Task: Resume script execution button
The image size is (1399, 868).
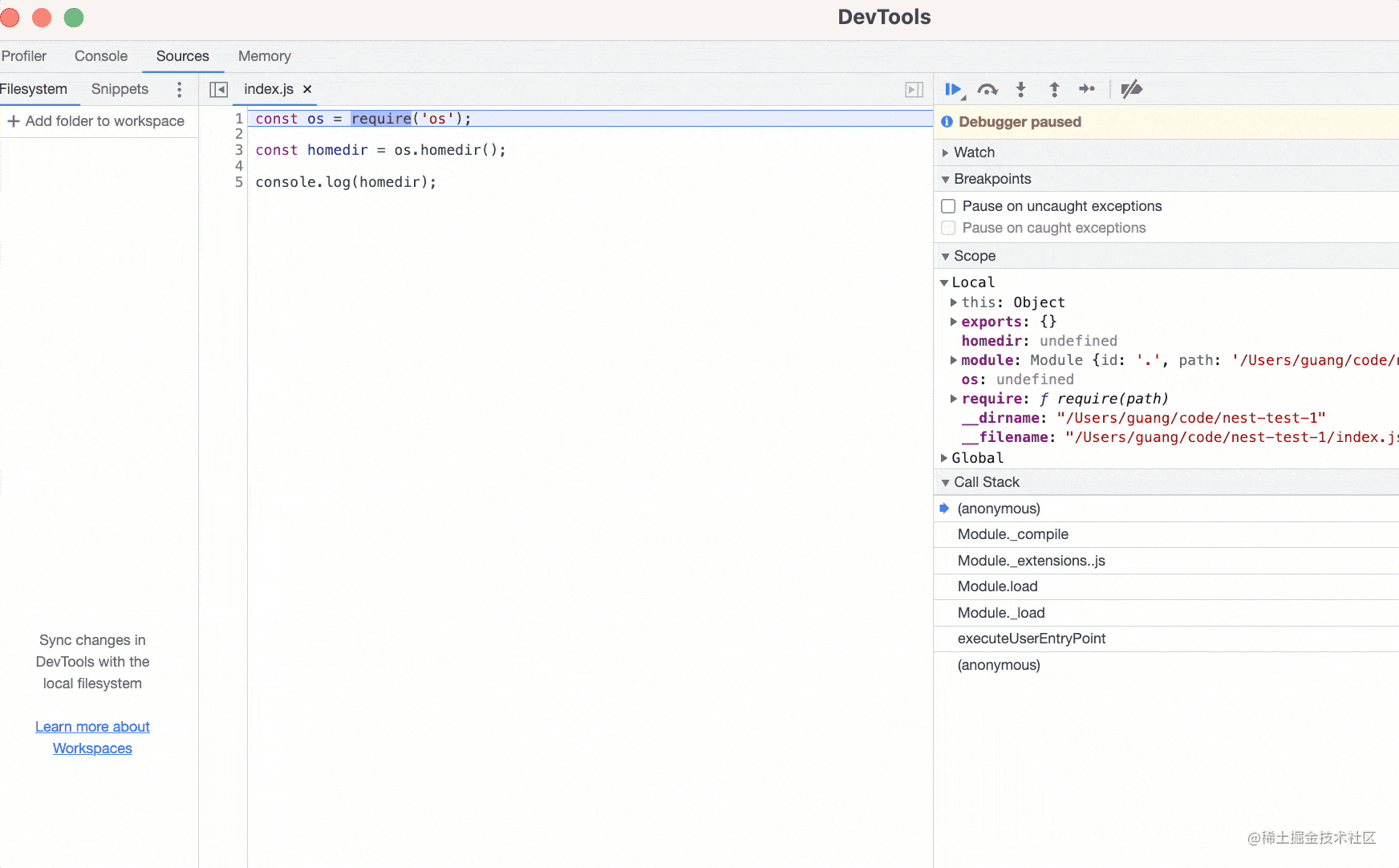Action: [x=953, y=89]
